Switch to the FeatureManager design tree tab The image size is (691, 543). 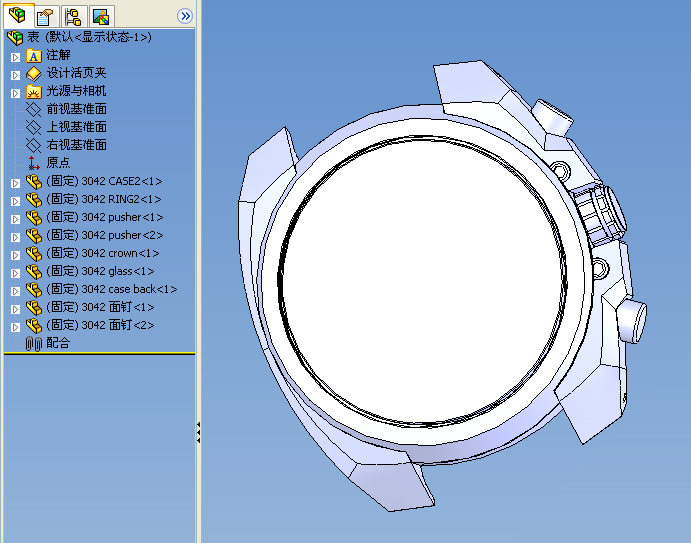pyautogui.click(x=18, y=15)
